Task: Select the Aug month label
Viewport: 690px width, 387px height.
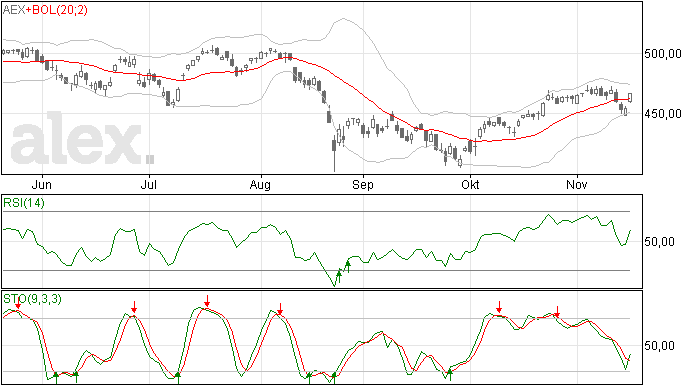Action: click(x=260, y=185)
